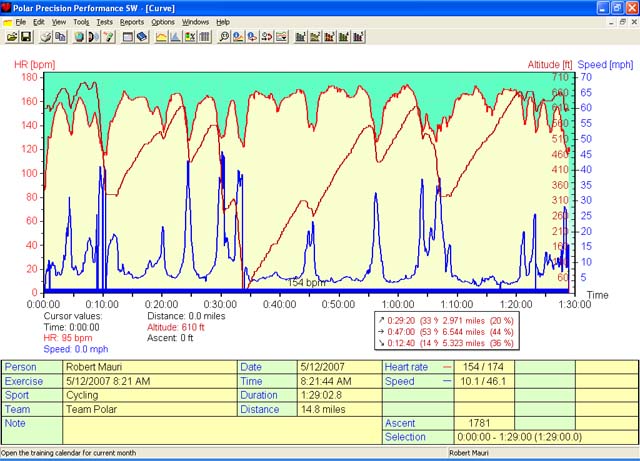Image resolution: width=640 pixels, height=461 pixels.
Task: Click the flat row 0:47:00 in legend
Action: [446, 332]
